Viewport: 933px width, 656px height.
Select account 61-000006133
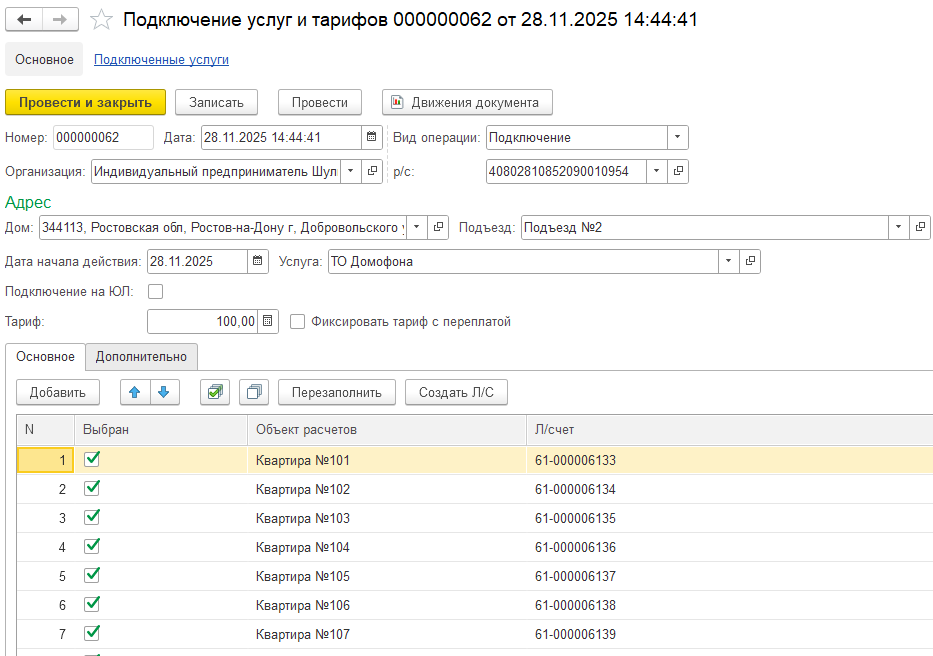click(730, 460)
